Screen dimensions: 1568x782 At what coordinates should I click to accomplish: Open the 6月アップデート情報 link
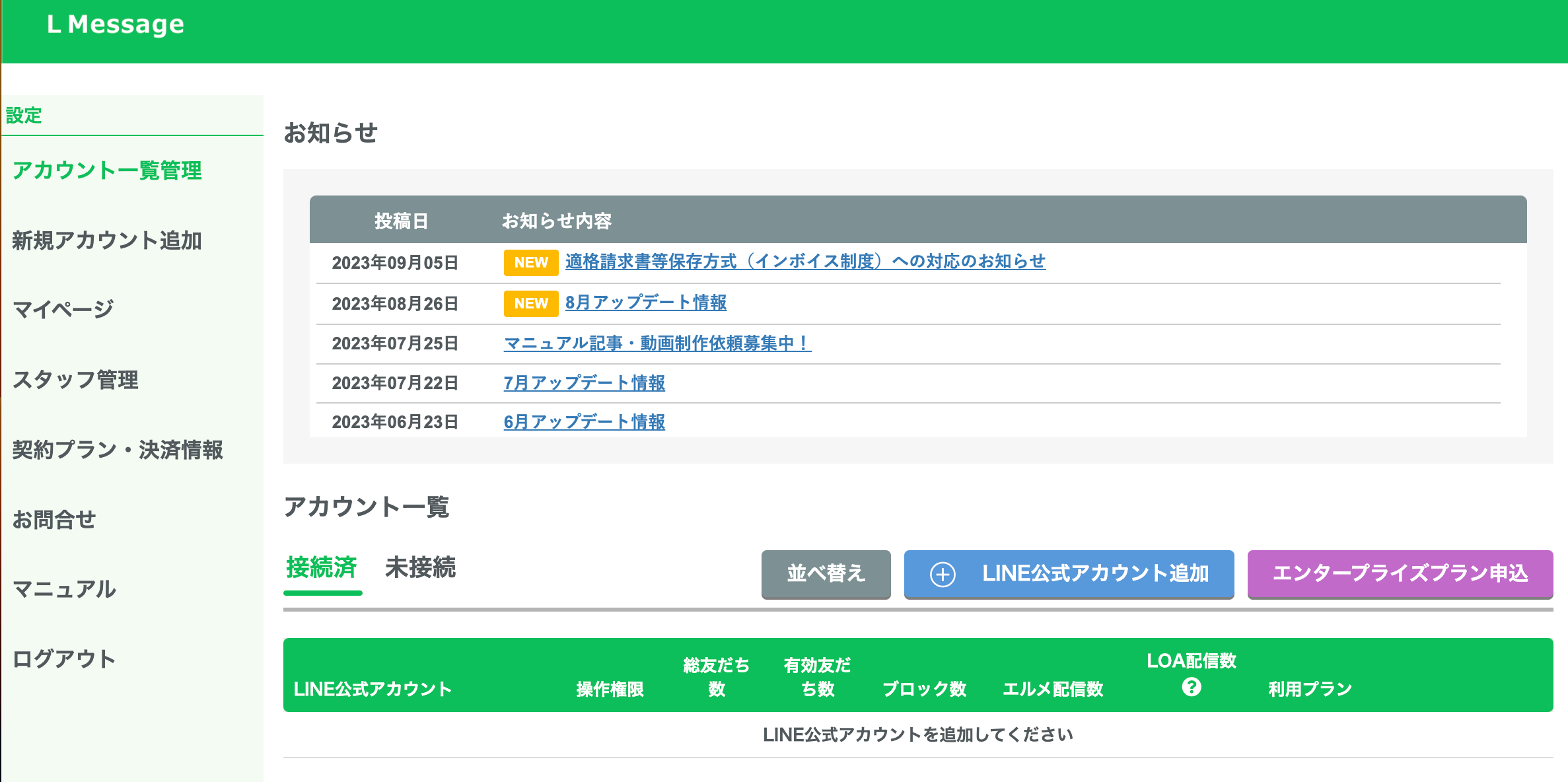coord(584,422)
